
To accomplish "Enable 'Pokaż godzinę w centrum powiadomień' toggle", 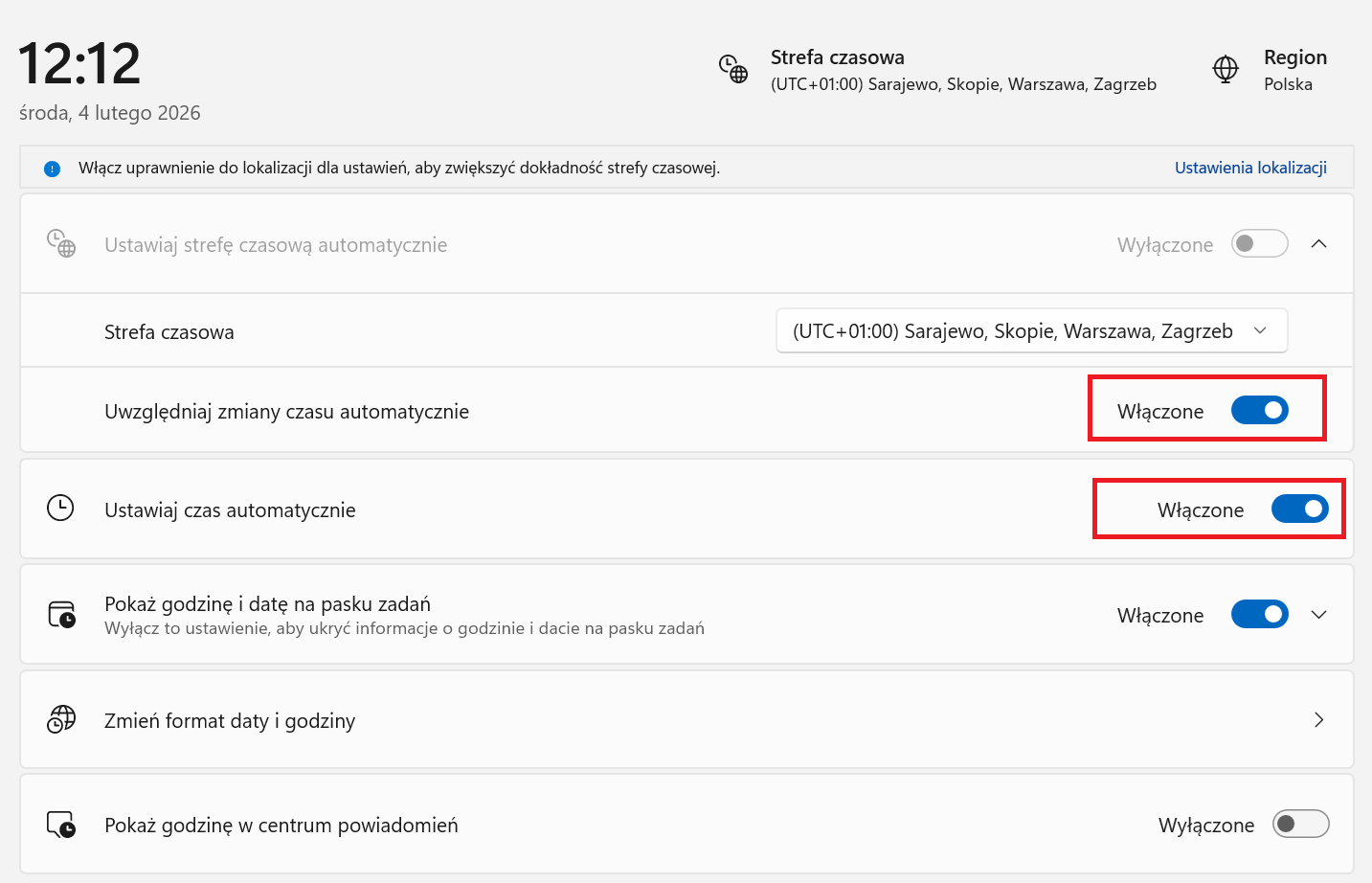I will 1300,824.
